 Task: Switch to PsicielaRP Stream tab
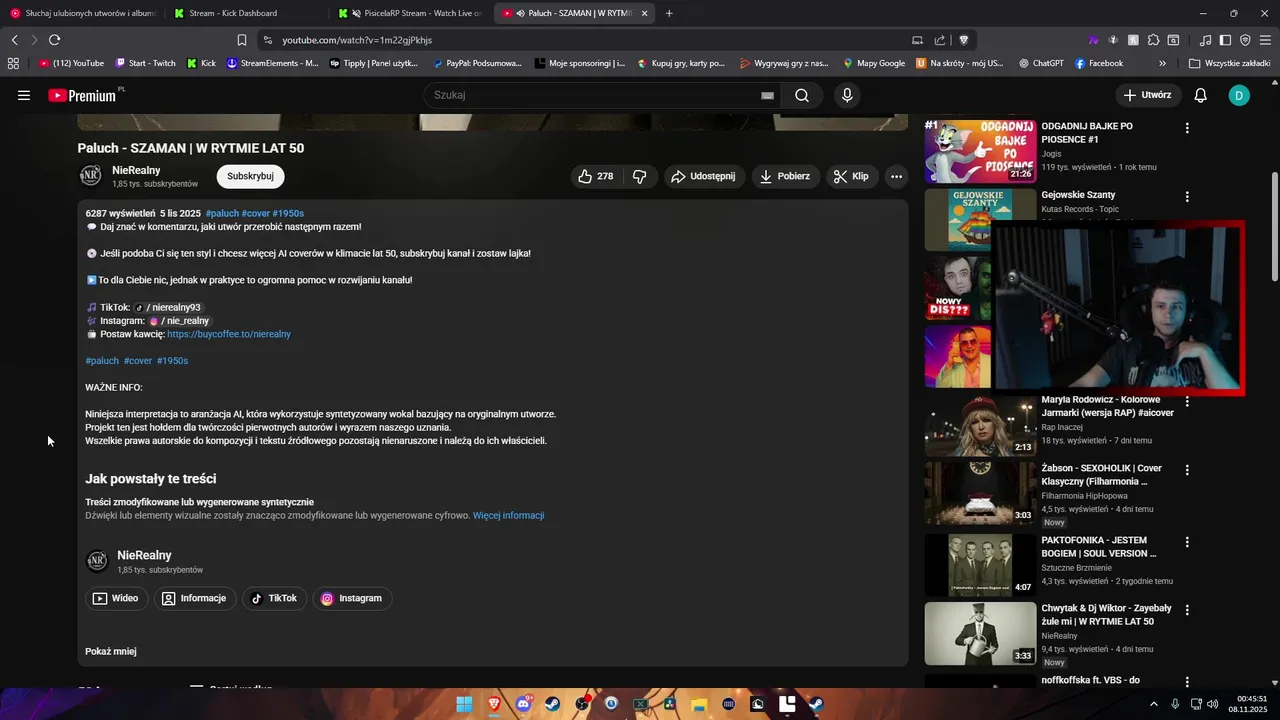410,13
